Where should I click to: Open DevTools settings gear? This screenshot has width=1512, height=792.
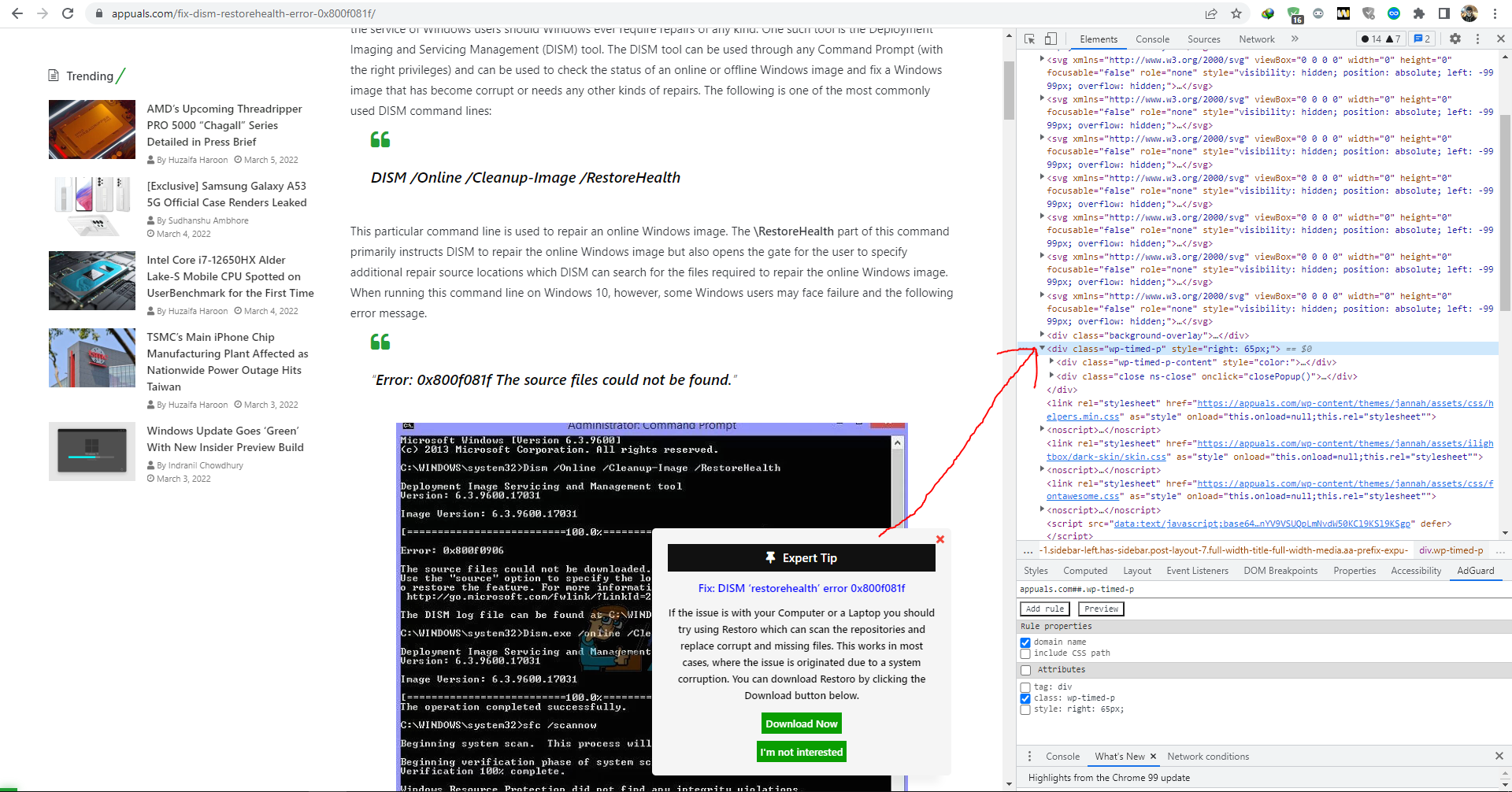(x=1456, y=39)
